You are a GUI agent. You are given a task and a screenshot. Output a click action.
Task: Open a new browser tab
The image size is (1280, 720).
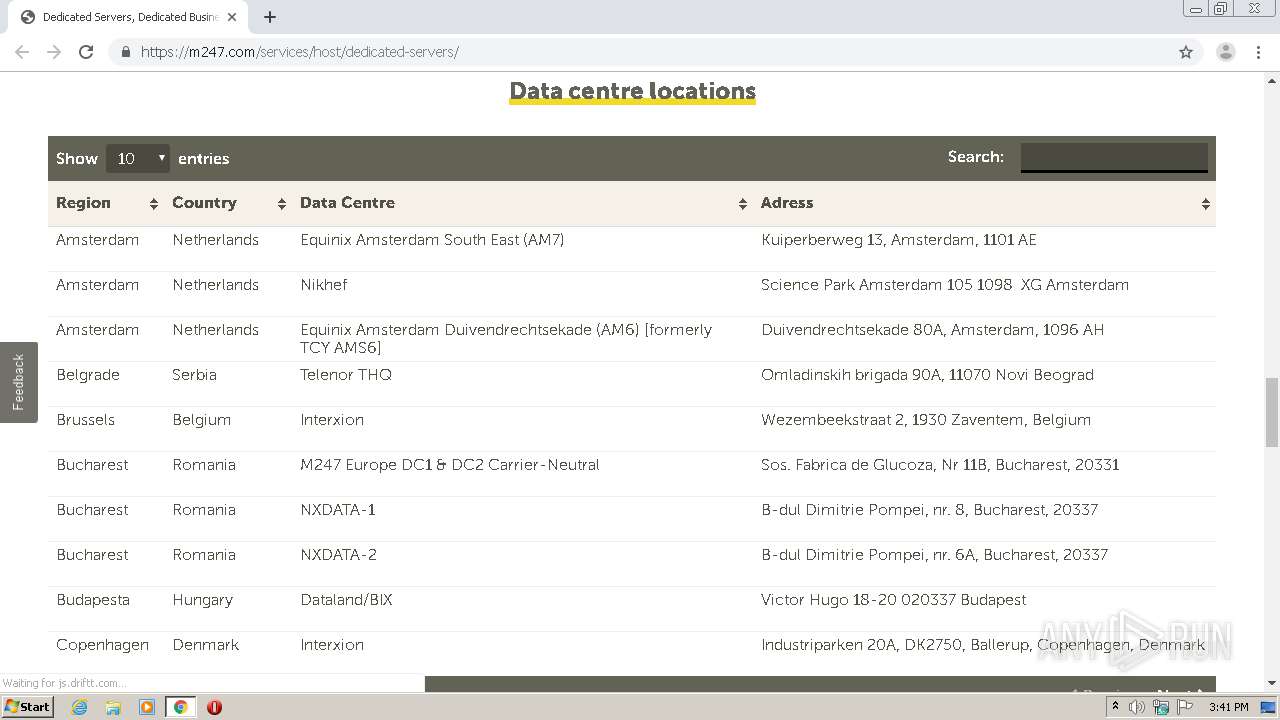[x=270, y=17]
